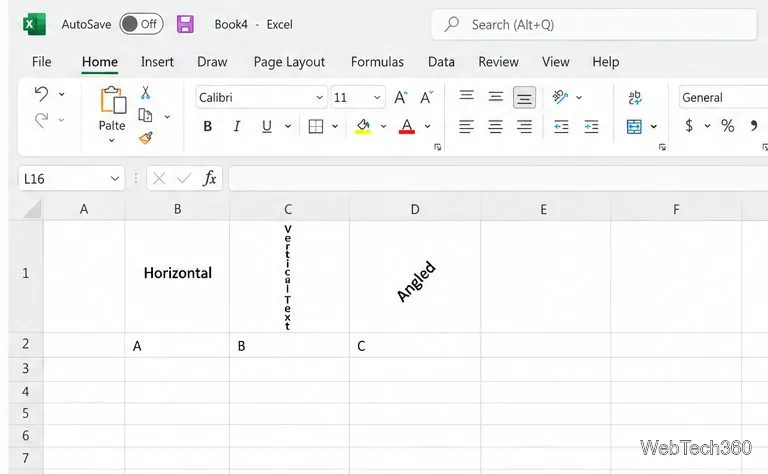Viewport: 768px width, 474px height.
Task: Select Center horizontal align icon
Action: 495,127
